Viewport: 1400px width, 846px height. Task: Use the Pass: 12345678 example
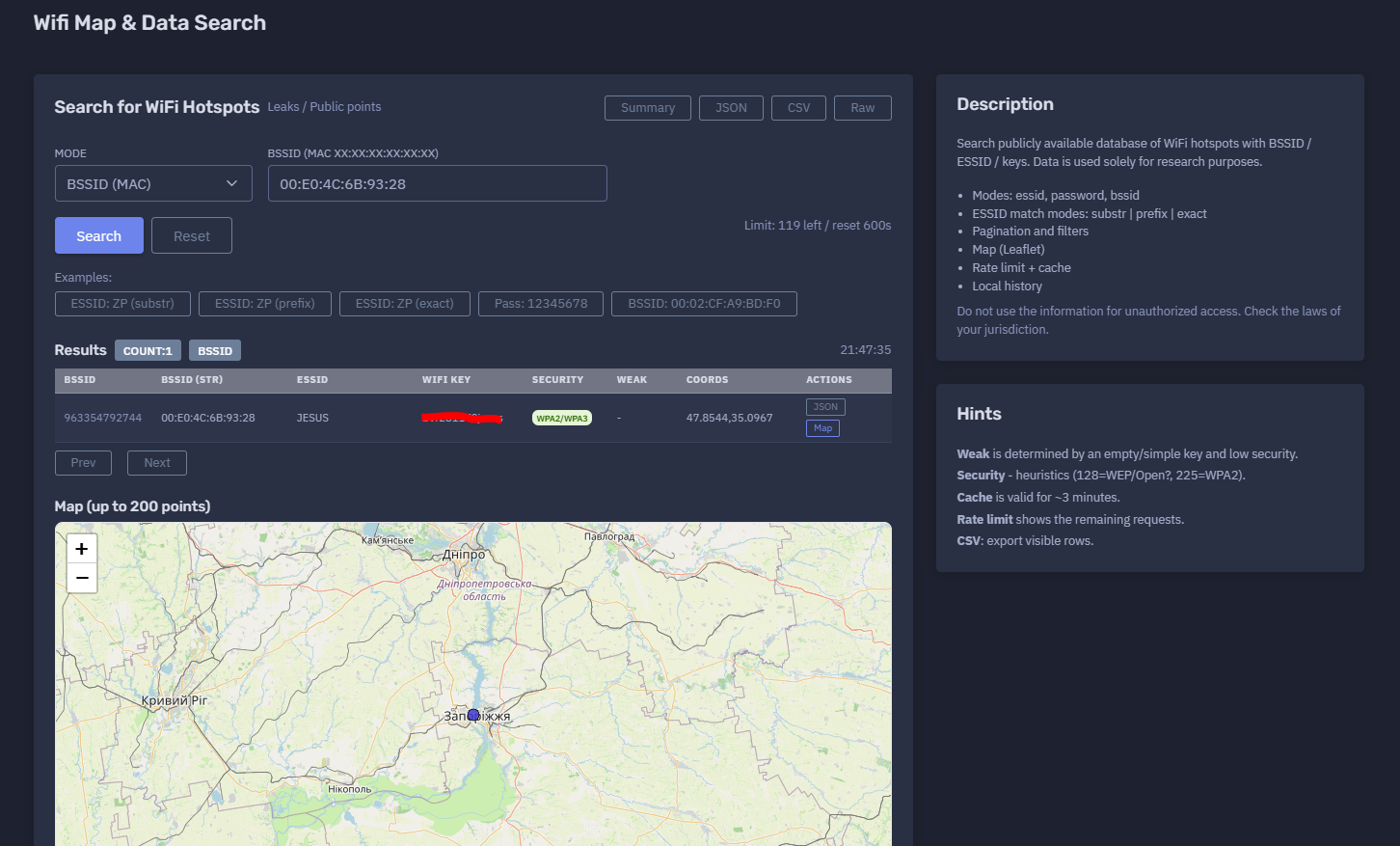[x=541, y=304]
